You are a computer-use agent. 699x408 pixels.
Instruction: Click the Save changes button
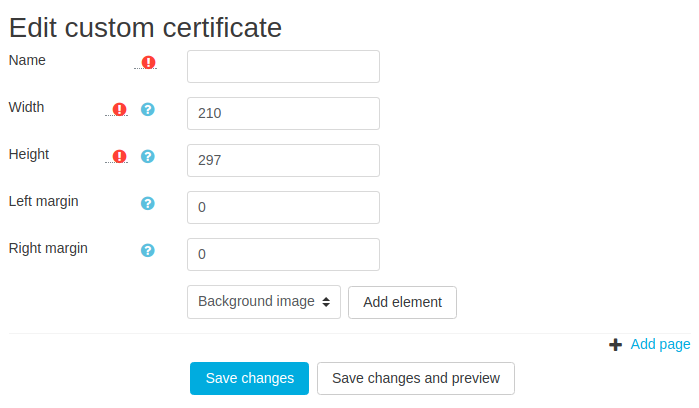[250, 379]
